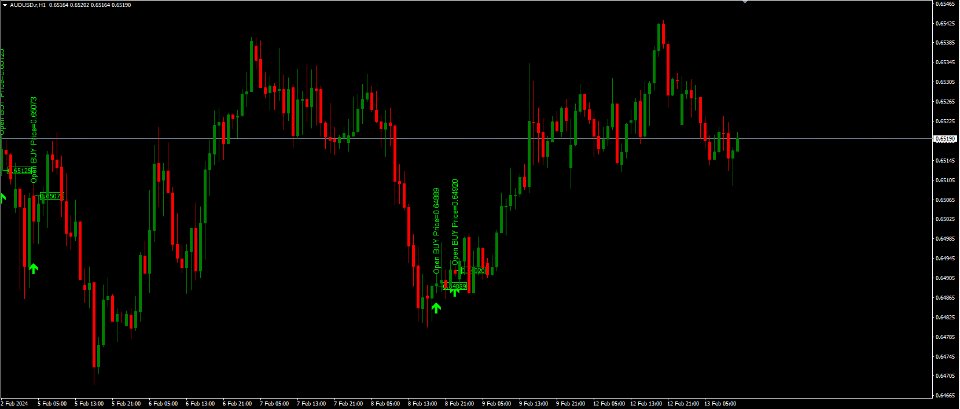
Task: Click the '8 Feb 05:00' time axis label
Action: tap(386, 403)
